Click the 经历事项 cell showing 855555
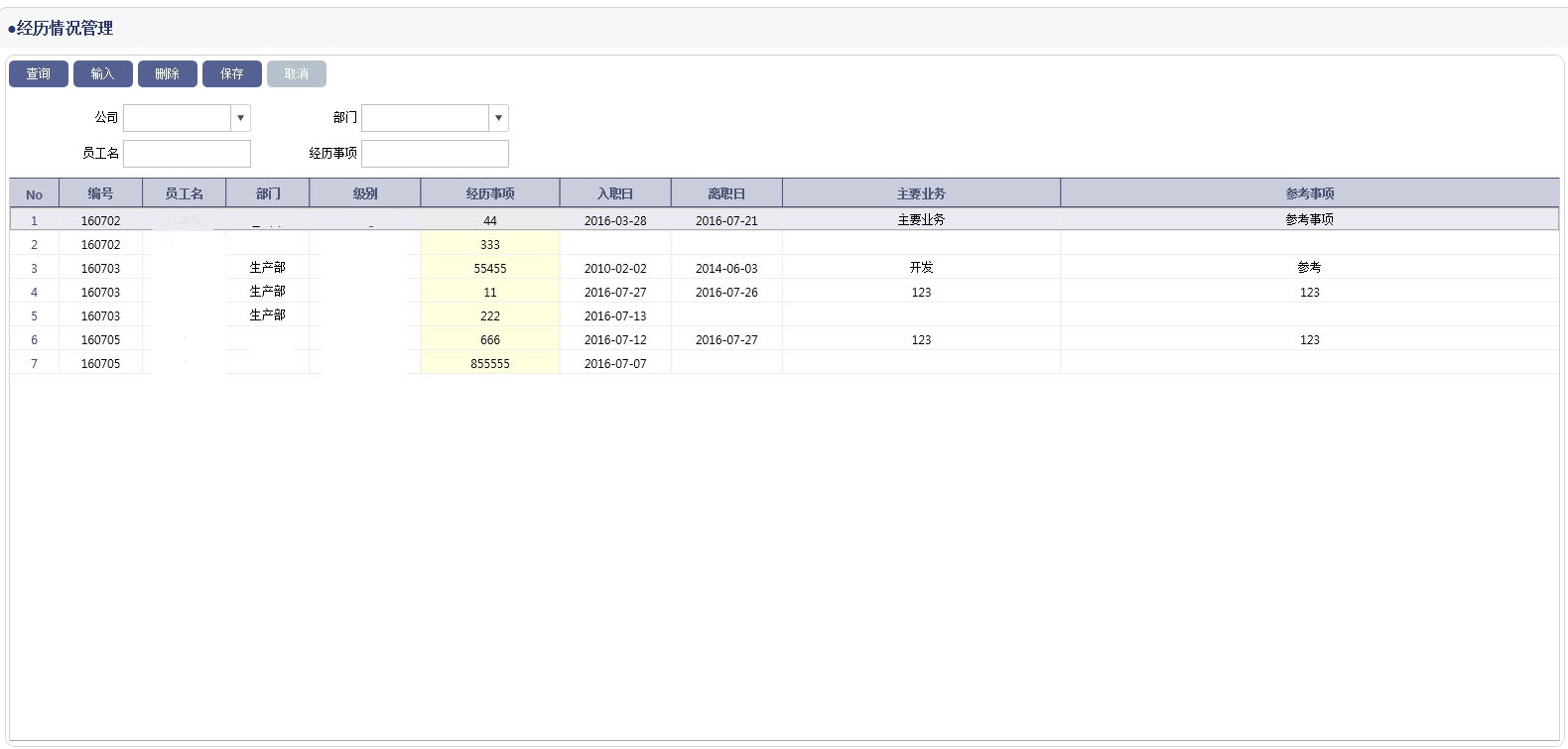 click(490, 363)
